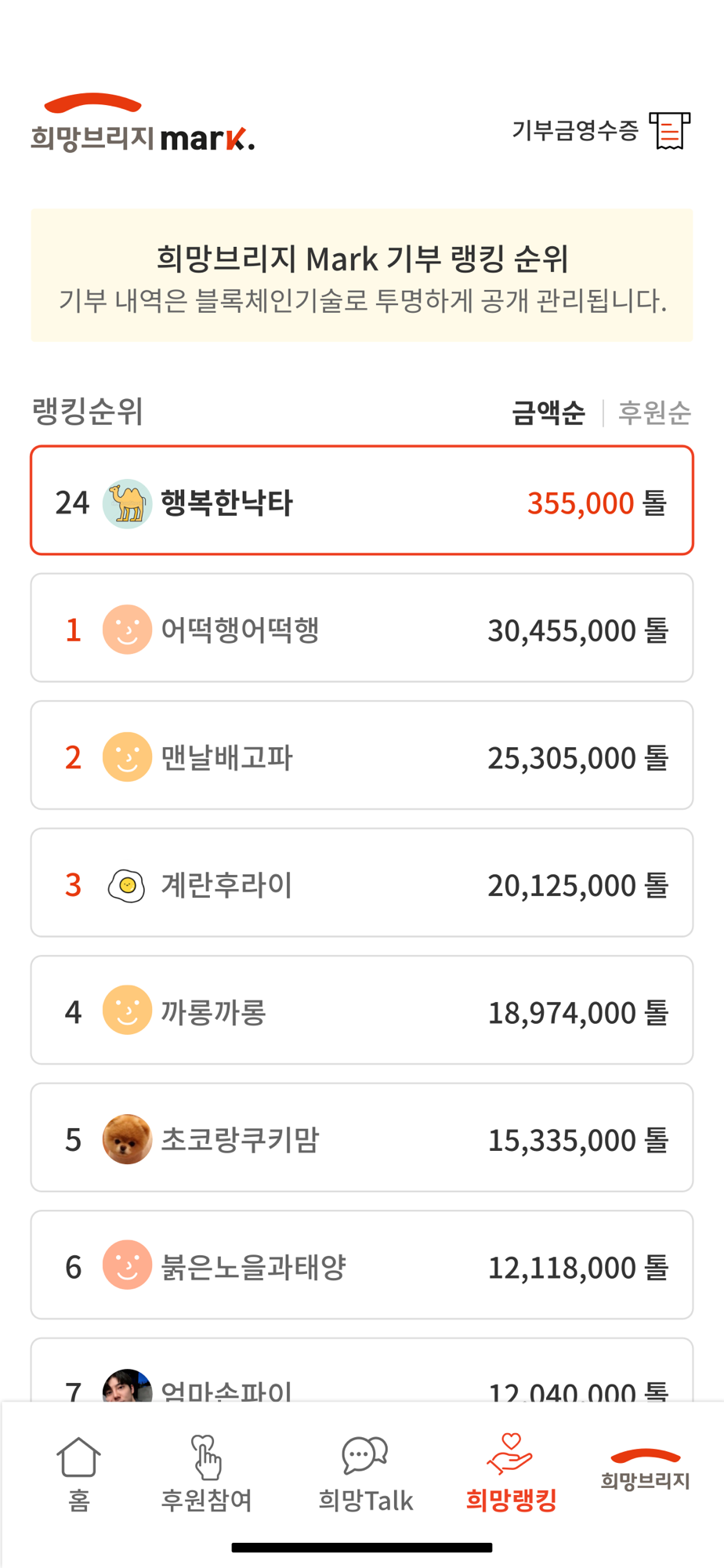Image resolution: width=724 pixels, height=1568 pixels.
Task: Tap the 기부금영수증 text link
Action: 575,130
